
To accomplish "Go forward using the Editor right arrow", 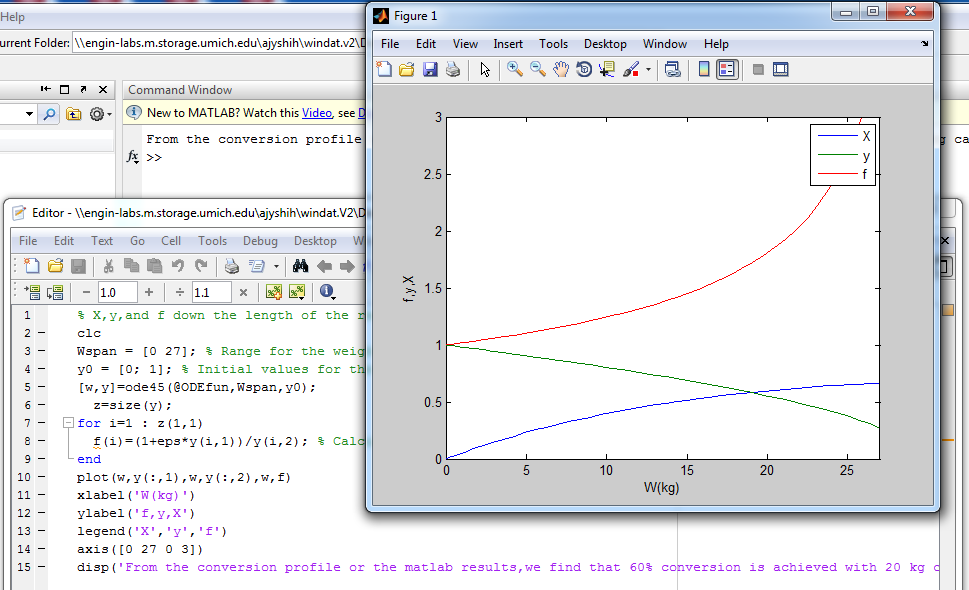I will [347, 266].
